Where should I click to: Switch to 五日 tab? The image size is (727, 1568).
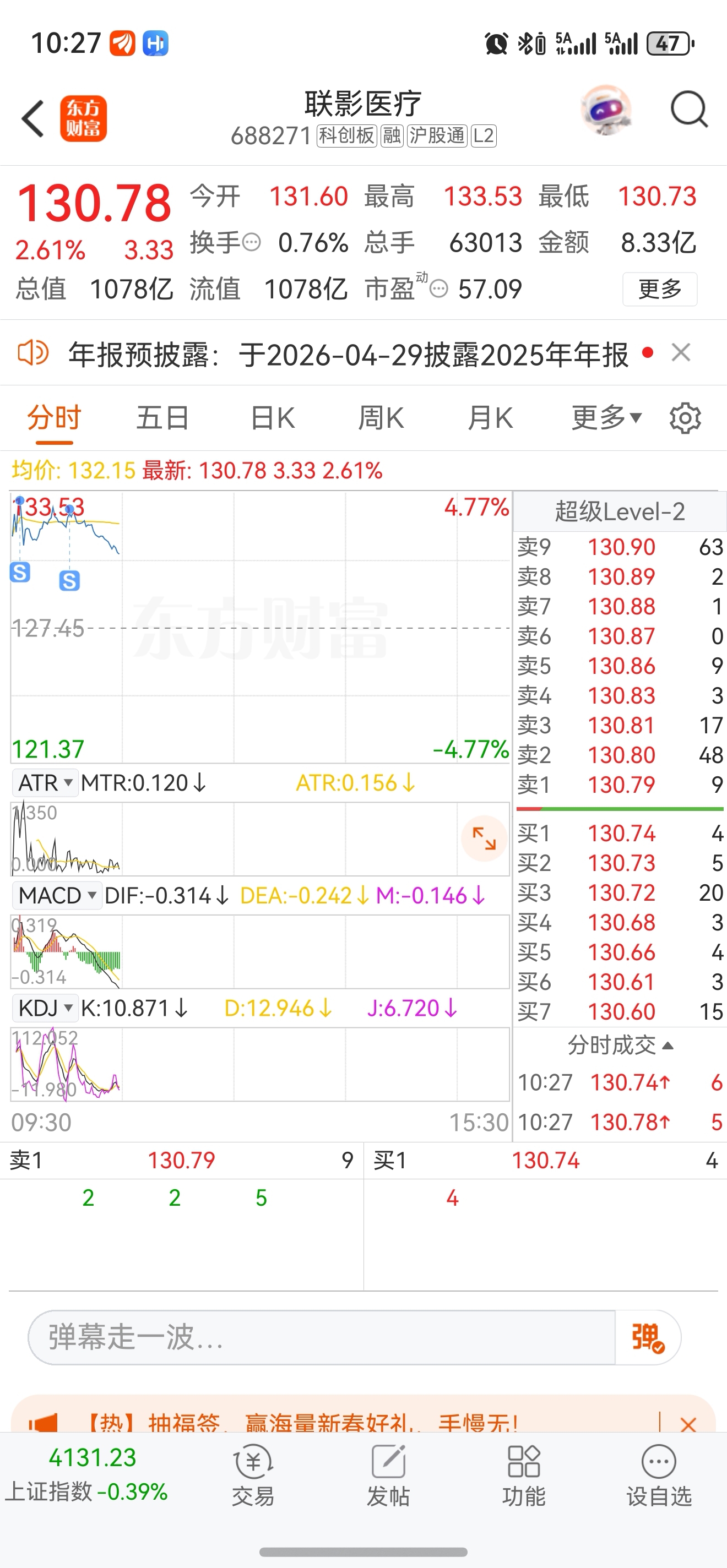click(x=162, y=417)
